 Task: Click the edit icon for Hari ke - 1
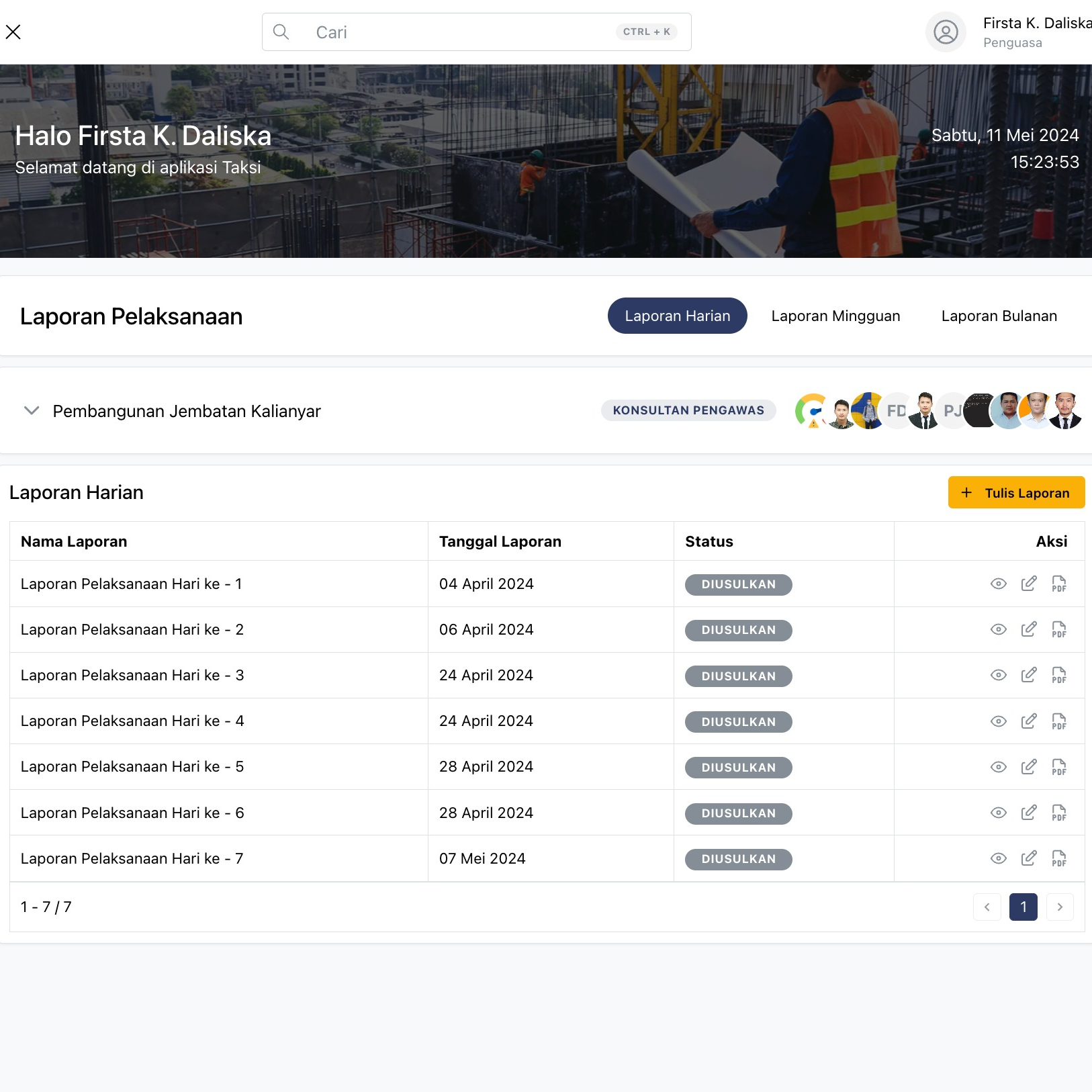coord(1028,584)
